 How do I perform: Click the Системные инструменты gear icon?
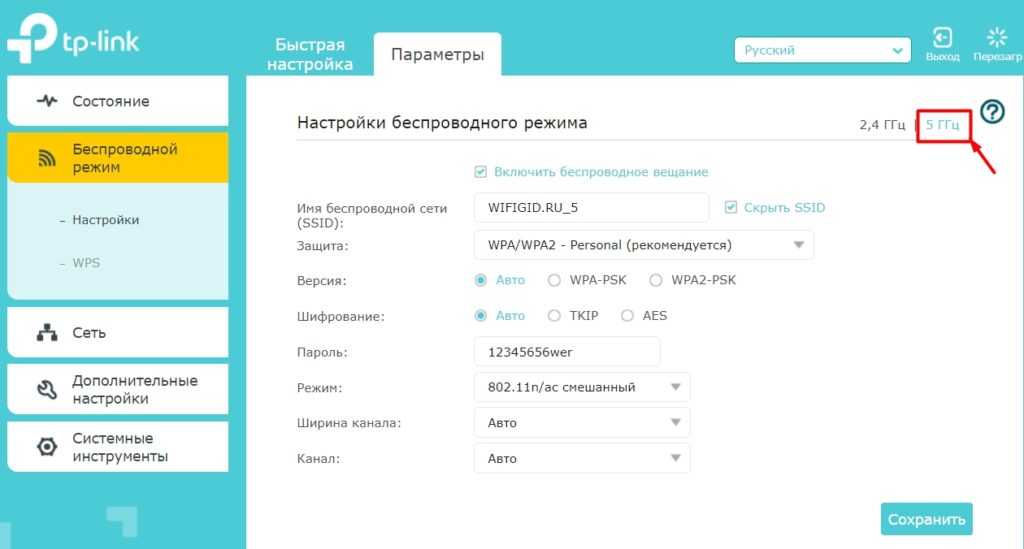coord(47,447)
